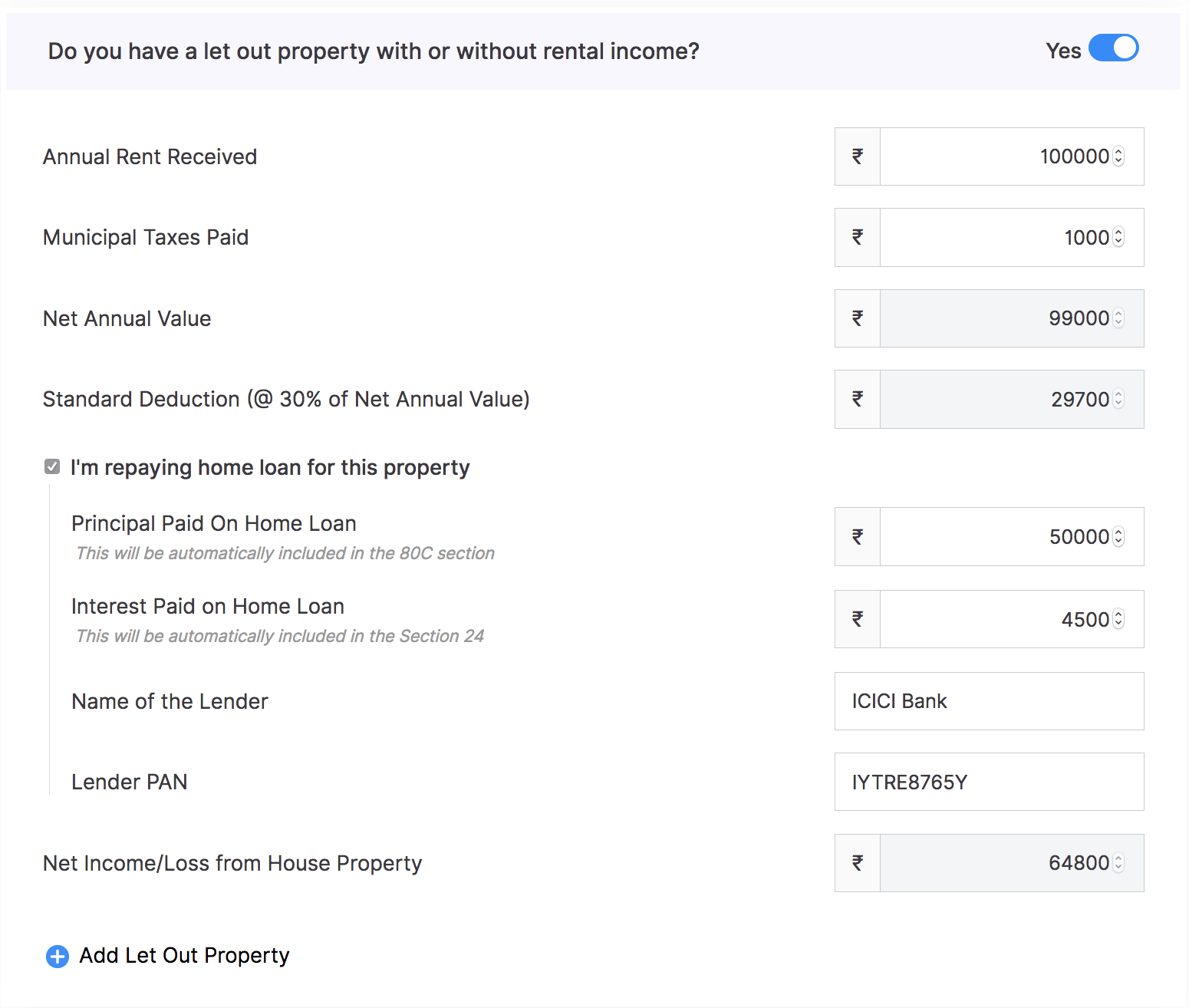Viewport: 1189px width, 1008px height.
Task: Click the plus icon near Add Let Out Property
Action: click(x=57, y=957)
